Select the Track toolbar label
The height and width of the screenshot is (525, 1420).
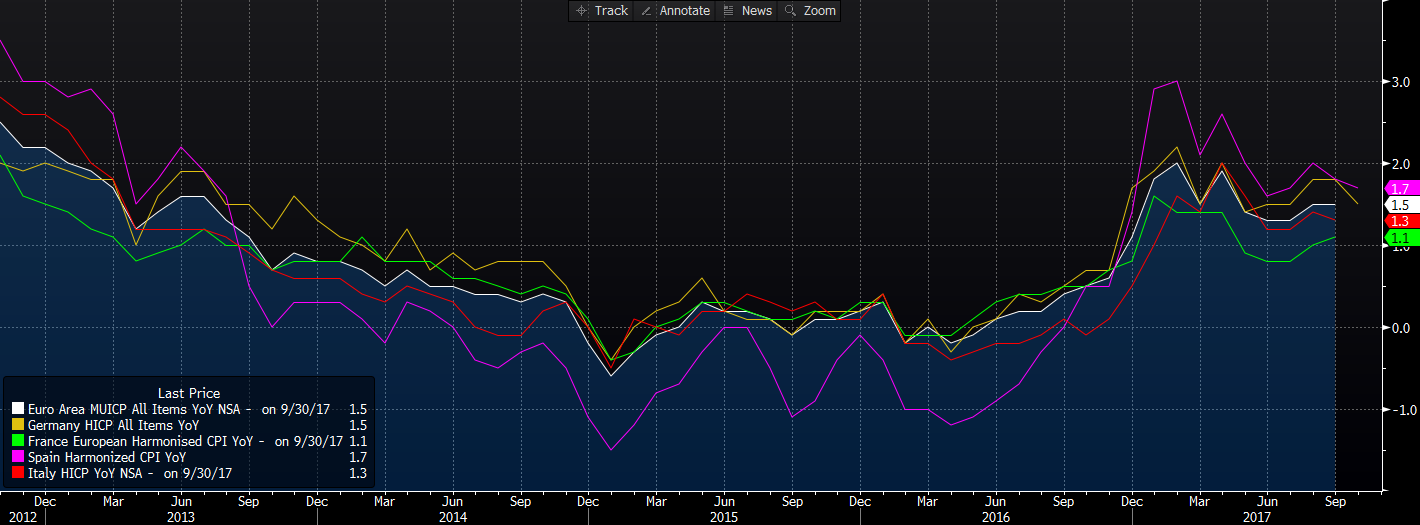click(x=611, y=11)
